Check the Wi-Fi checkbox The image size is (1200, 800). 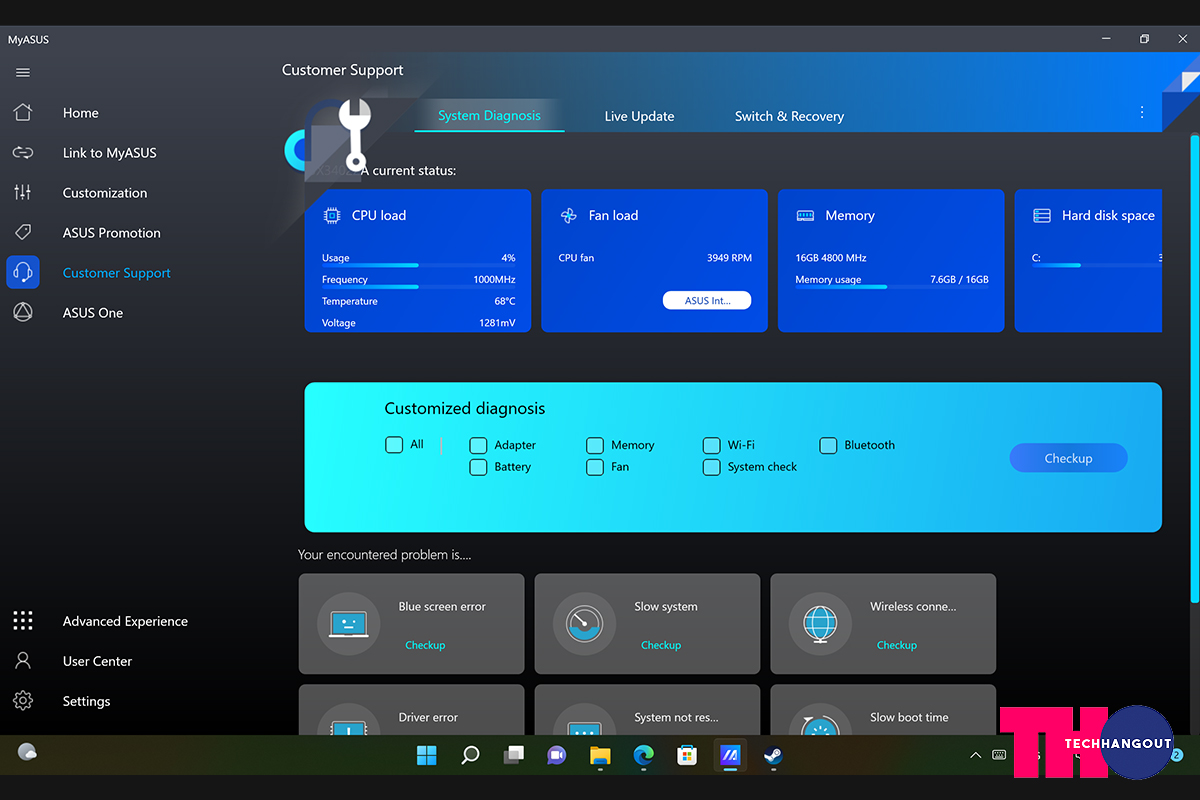coord(711,446)
